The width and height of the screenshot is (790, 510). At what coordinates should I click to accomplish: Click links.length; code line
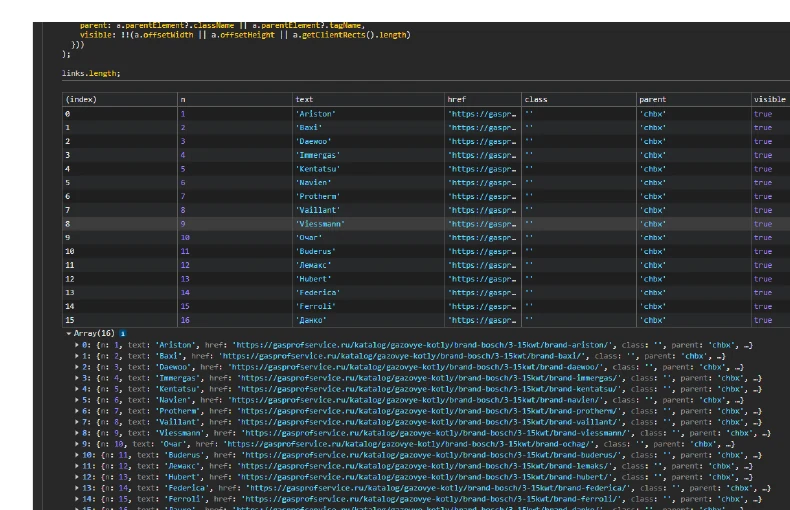[91, 74]
